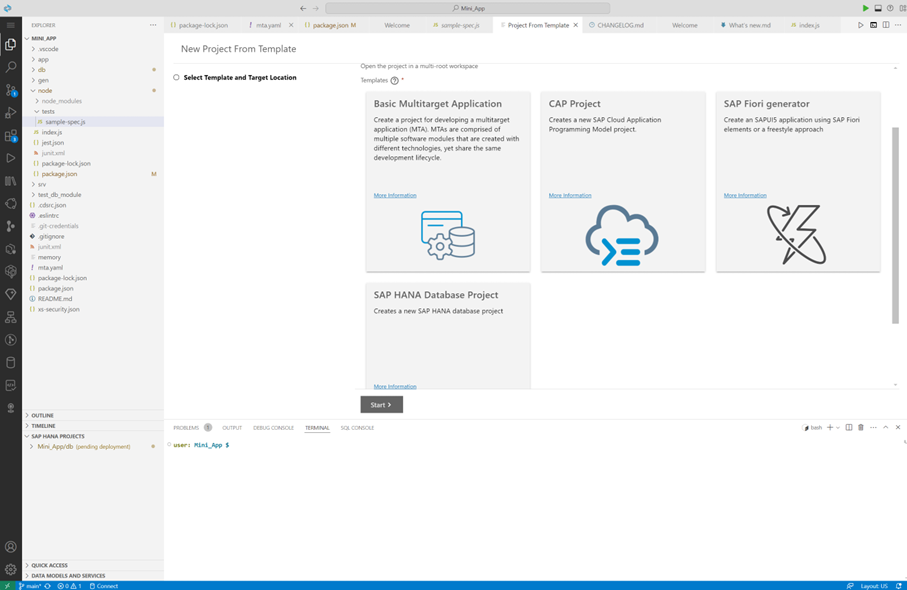Open More Information link for SAP Fiori generator

click(x=745, y=196)
